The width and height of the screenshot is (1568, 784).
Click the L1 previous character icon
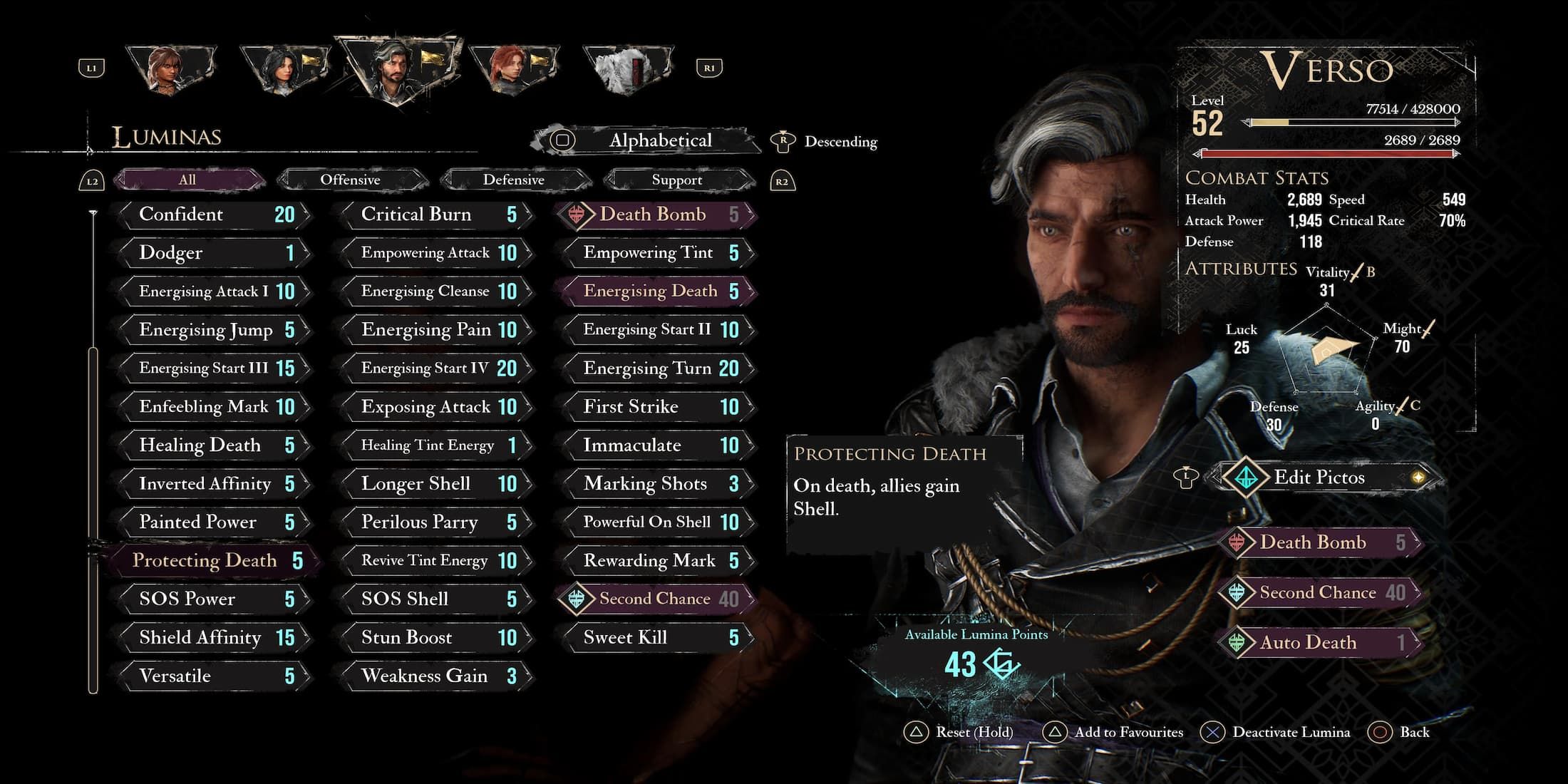click(91, 68)
